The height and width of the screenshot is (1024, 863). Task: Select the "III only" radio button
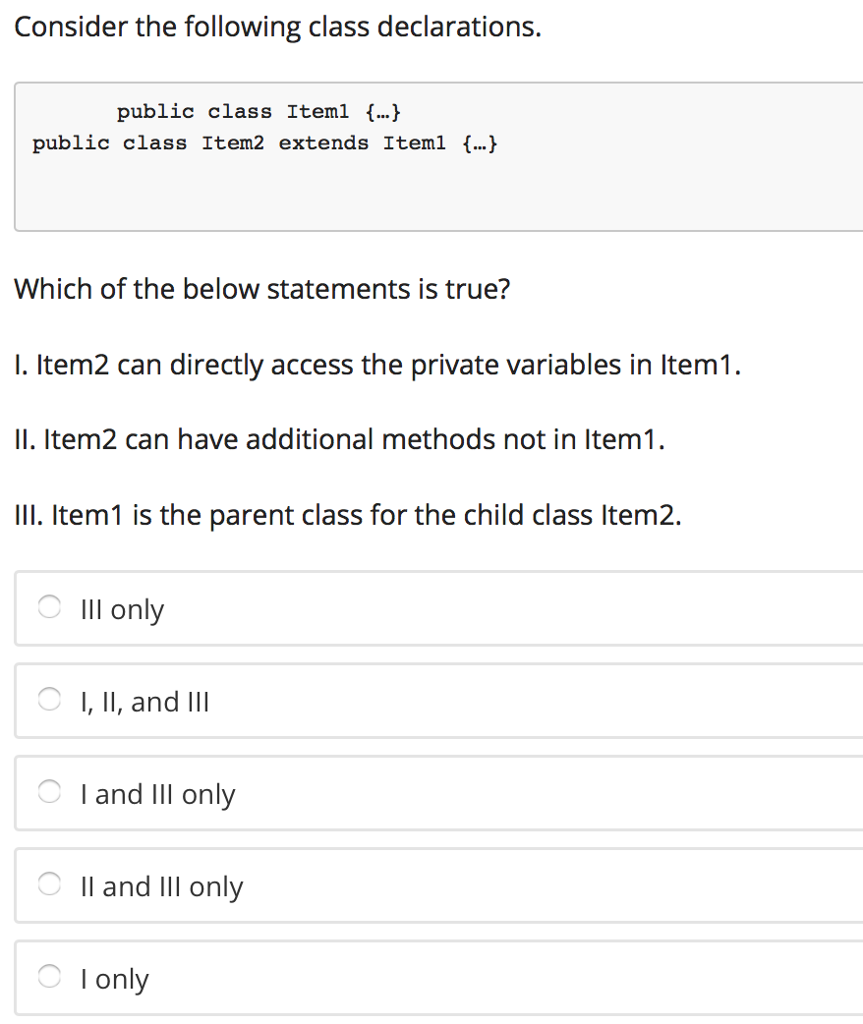tap(49, 607)
